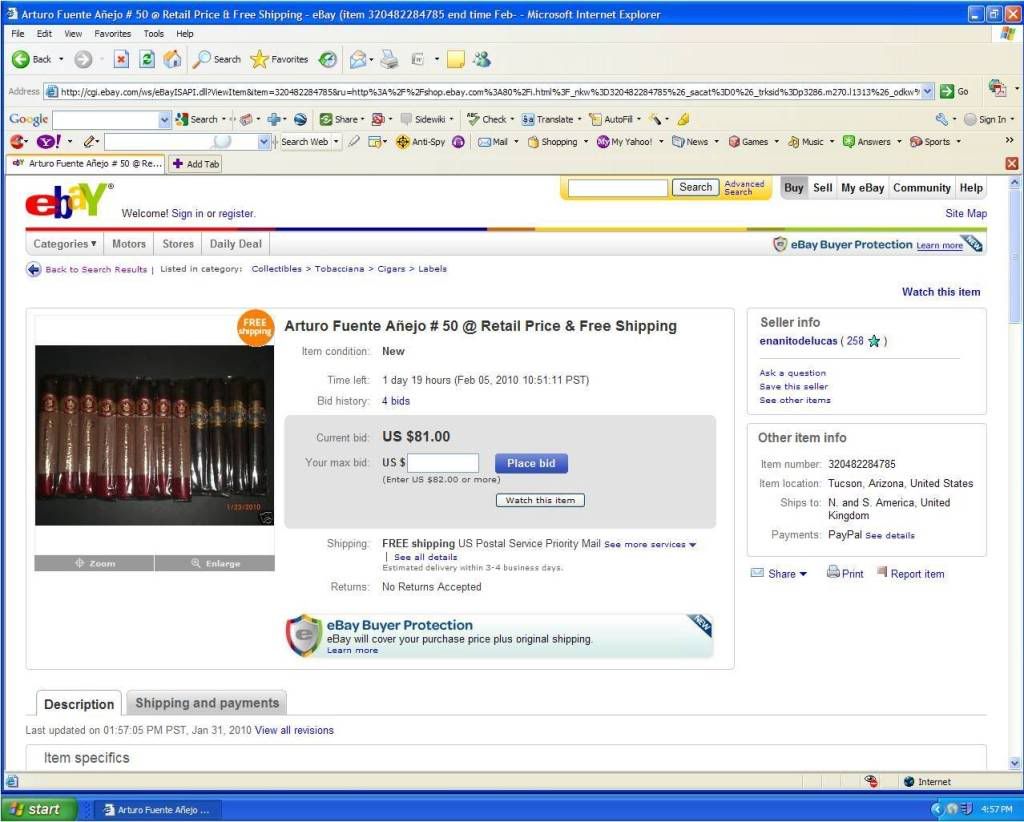The width and height of the screenshot is (1024, 822).
Task: Click the Google toolbar wrench settings icon
Action: click(942, 119)
